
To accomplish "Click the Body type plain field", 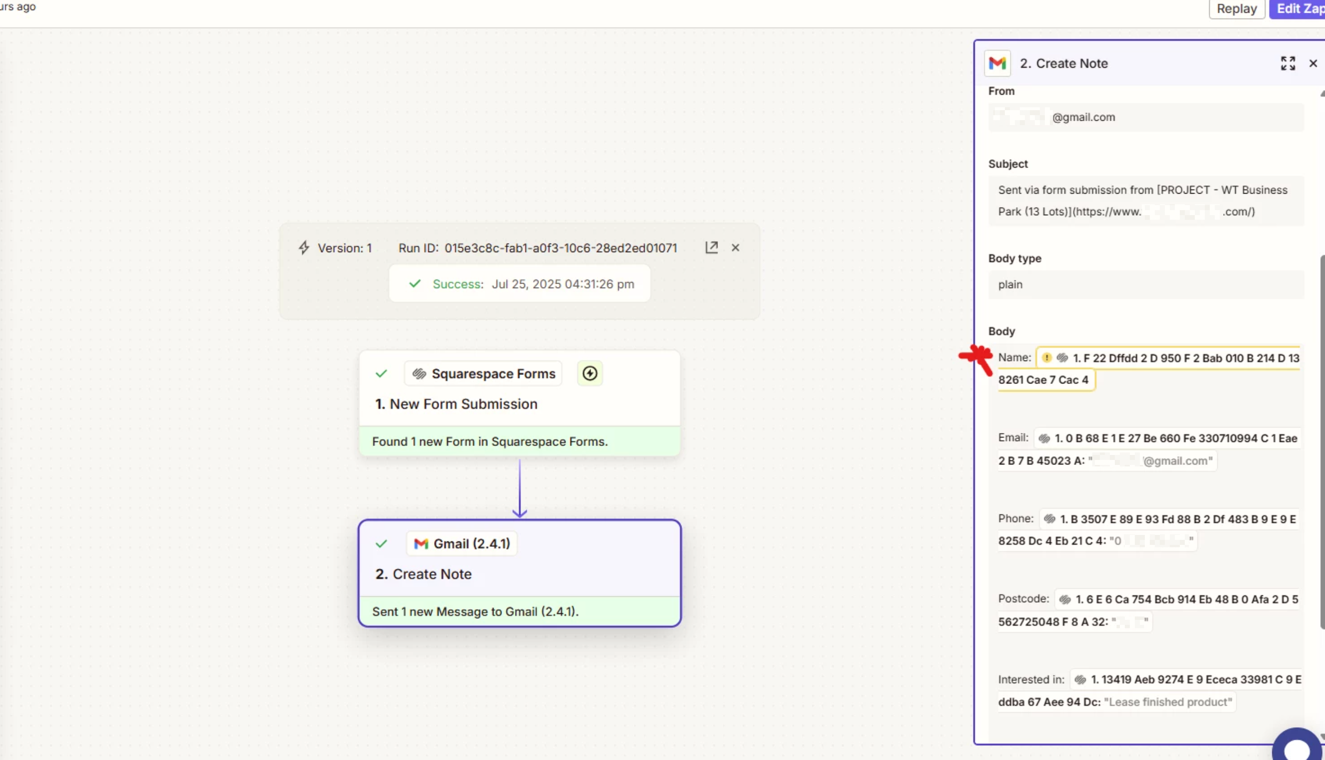I will [1145, 284].
